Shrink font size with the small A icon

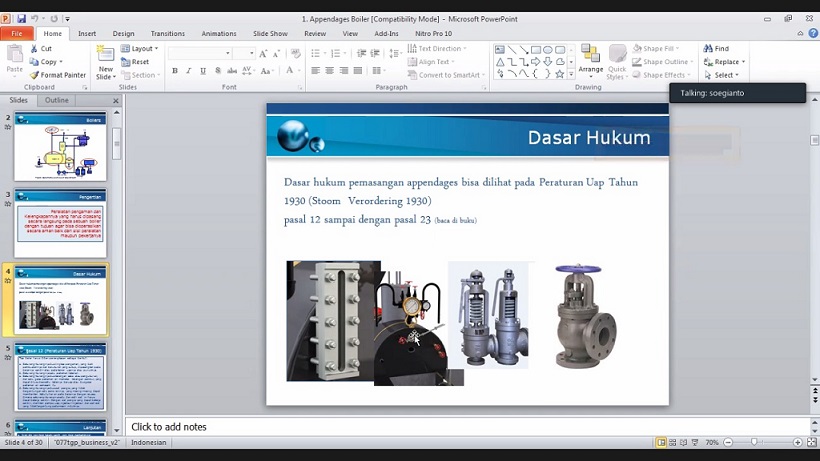[276, 53]
